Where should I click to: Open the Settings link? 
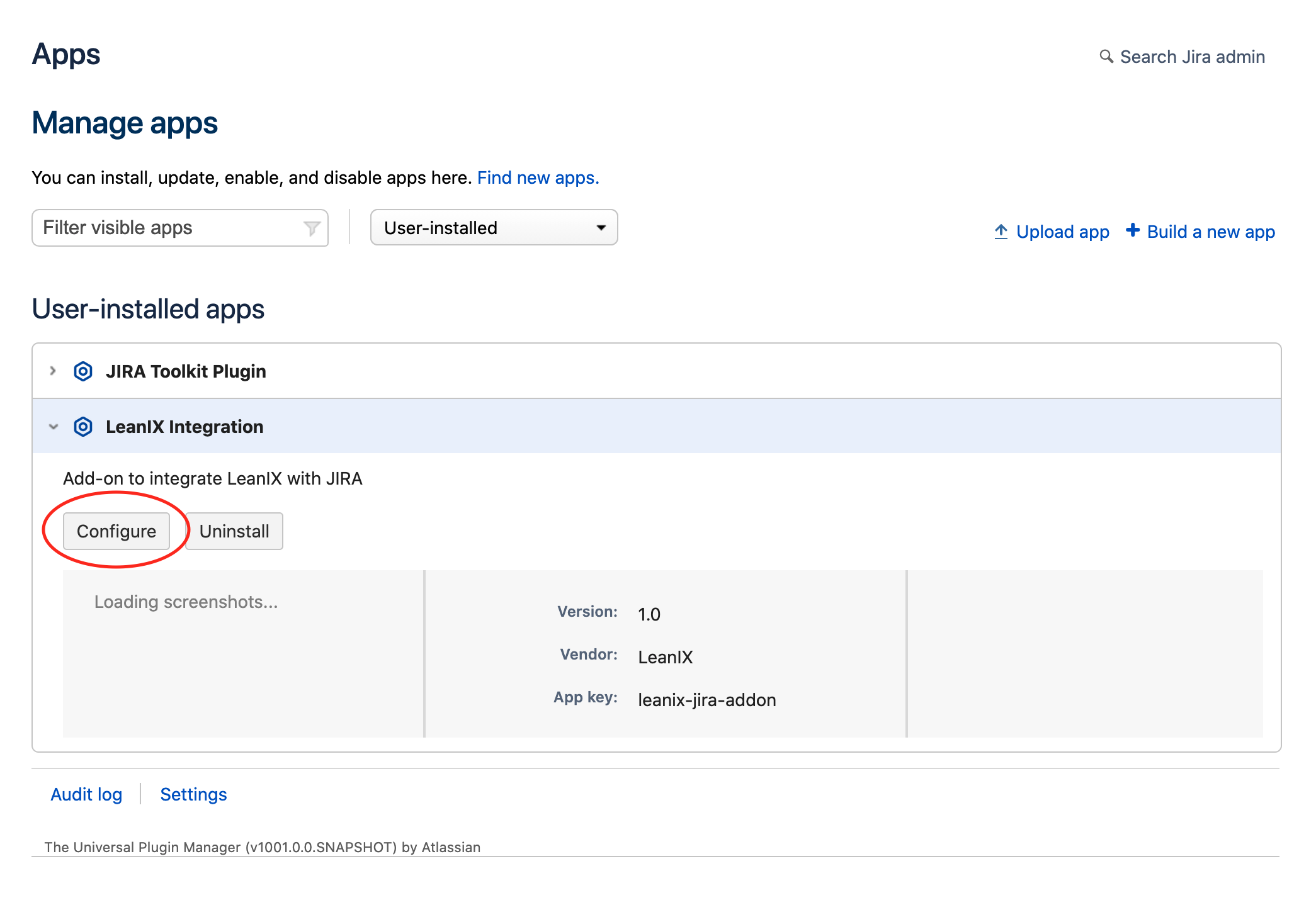pyautogui.click(x=193, y=794)
